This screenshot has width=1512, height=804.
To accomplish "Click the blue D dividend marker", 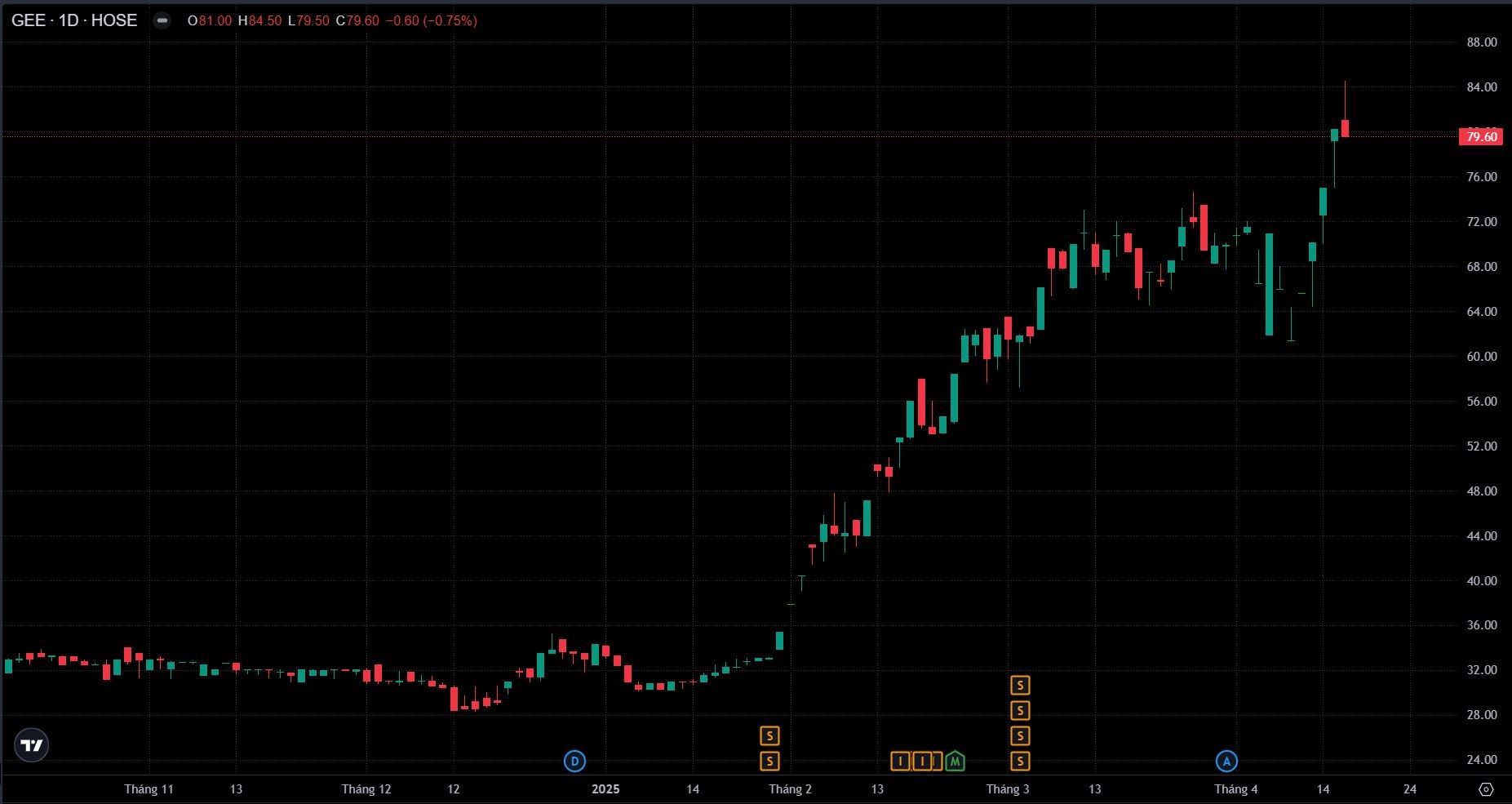I will [x=574, y=762].
